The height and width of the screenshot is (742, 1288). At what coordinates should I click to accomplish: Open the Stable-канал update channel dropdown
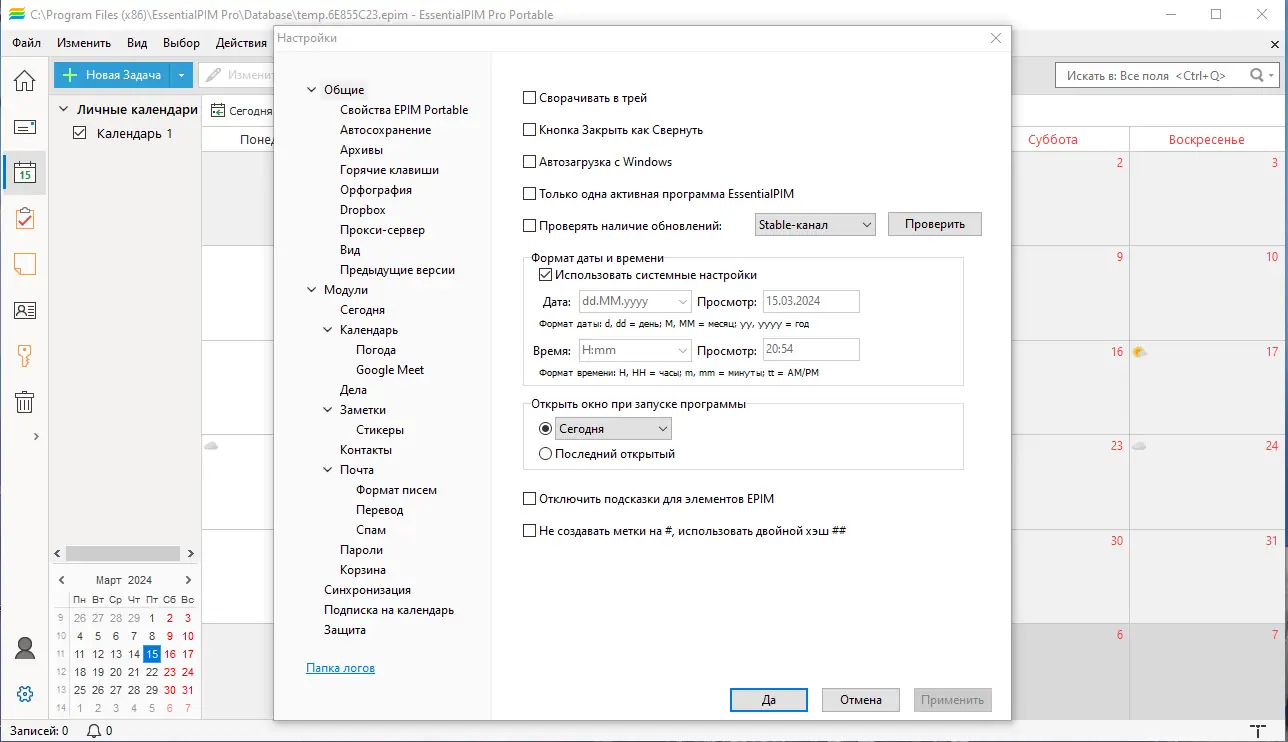pyautogui.click(x=815, y=225)
